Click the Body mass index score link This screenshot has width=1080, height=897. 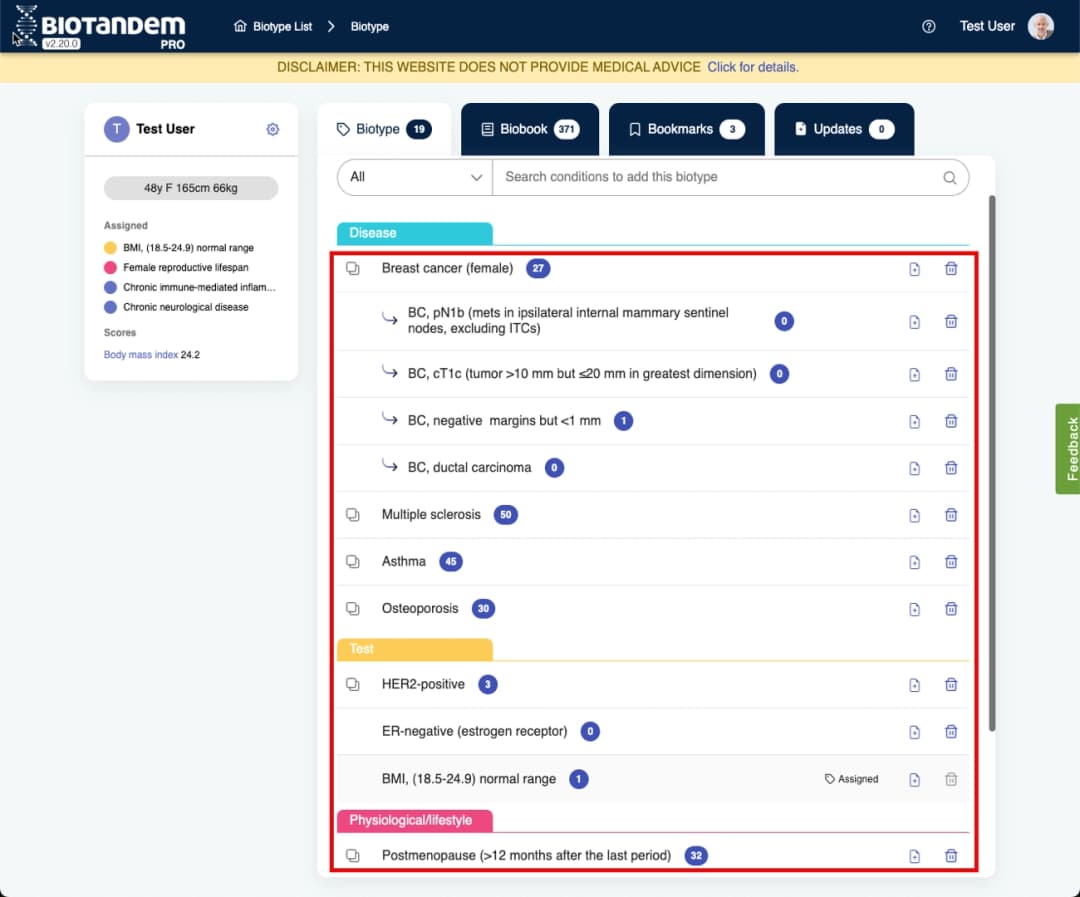point(140,355)
